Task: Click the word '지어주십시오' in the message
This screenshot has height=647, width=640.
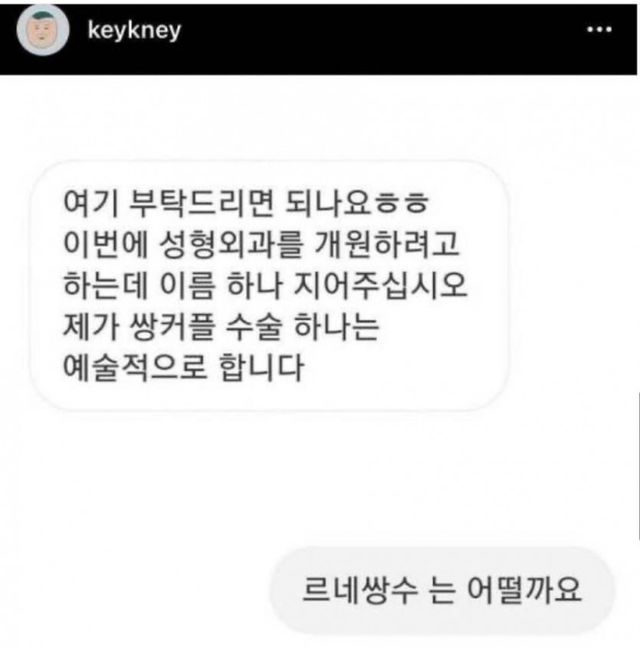Action: coord(380,285)
